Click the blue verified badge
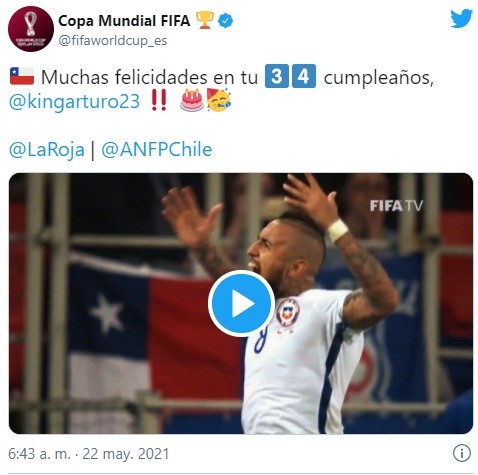This screenshot has width=478, height=475. coord(225,21)
